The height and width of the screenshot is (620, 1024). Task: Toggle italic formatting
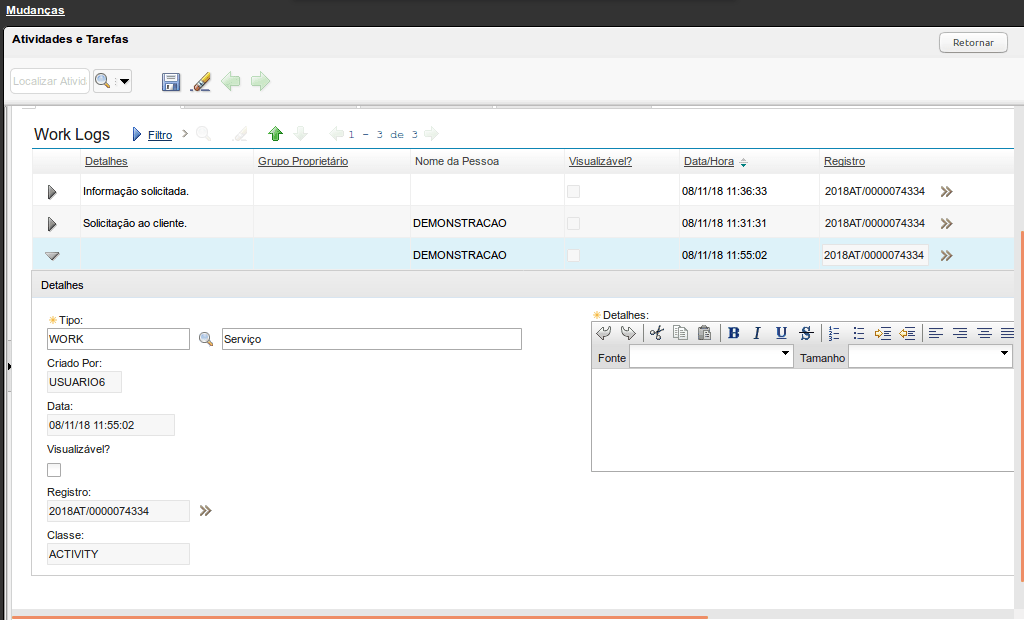[x=757, y=333]
